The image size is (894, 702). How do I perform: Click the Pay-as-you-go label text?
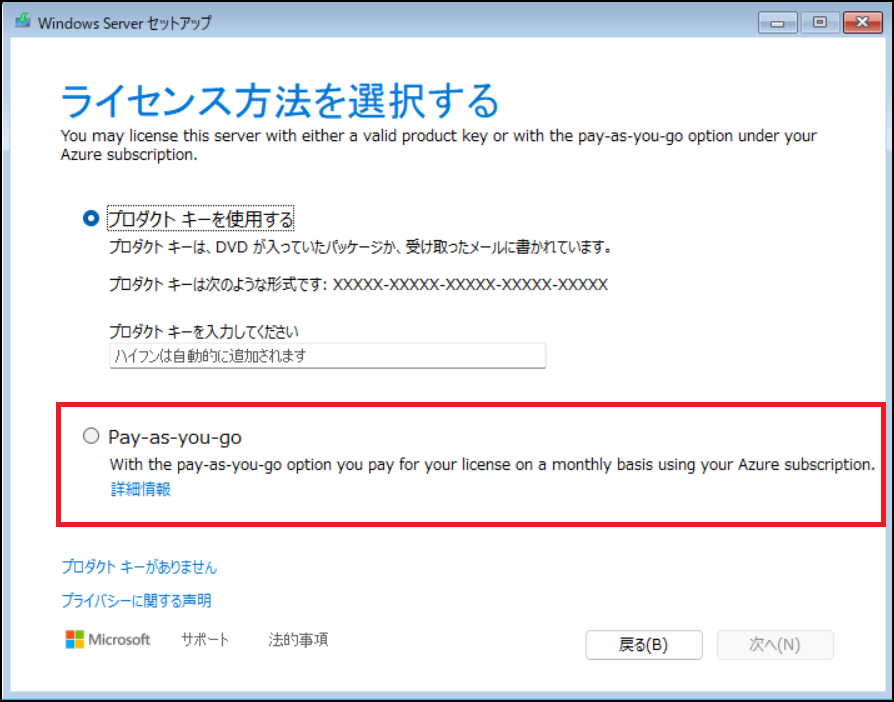(x=175, y=436)
